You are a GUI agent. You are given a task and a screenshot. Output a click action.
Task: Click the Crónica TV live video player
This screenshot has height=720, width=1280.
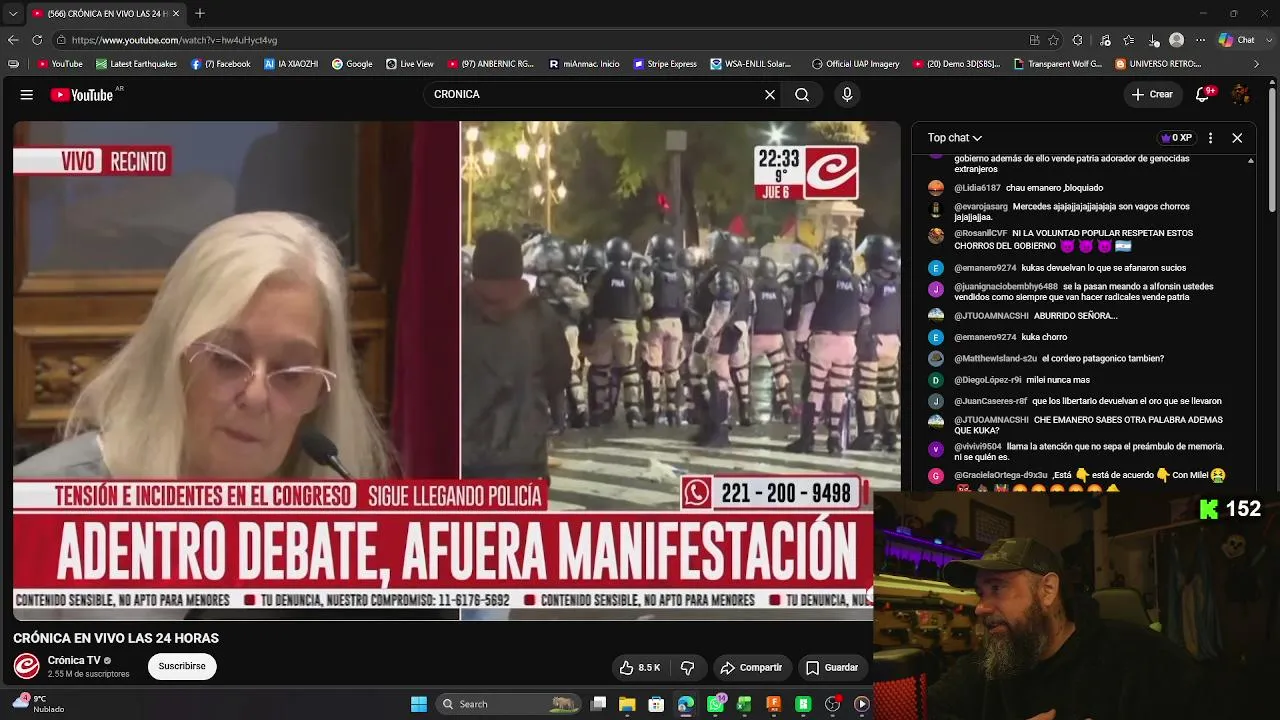pyautogui.click(x=456, y=370)
